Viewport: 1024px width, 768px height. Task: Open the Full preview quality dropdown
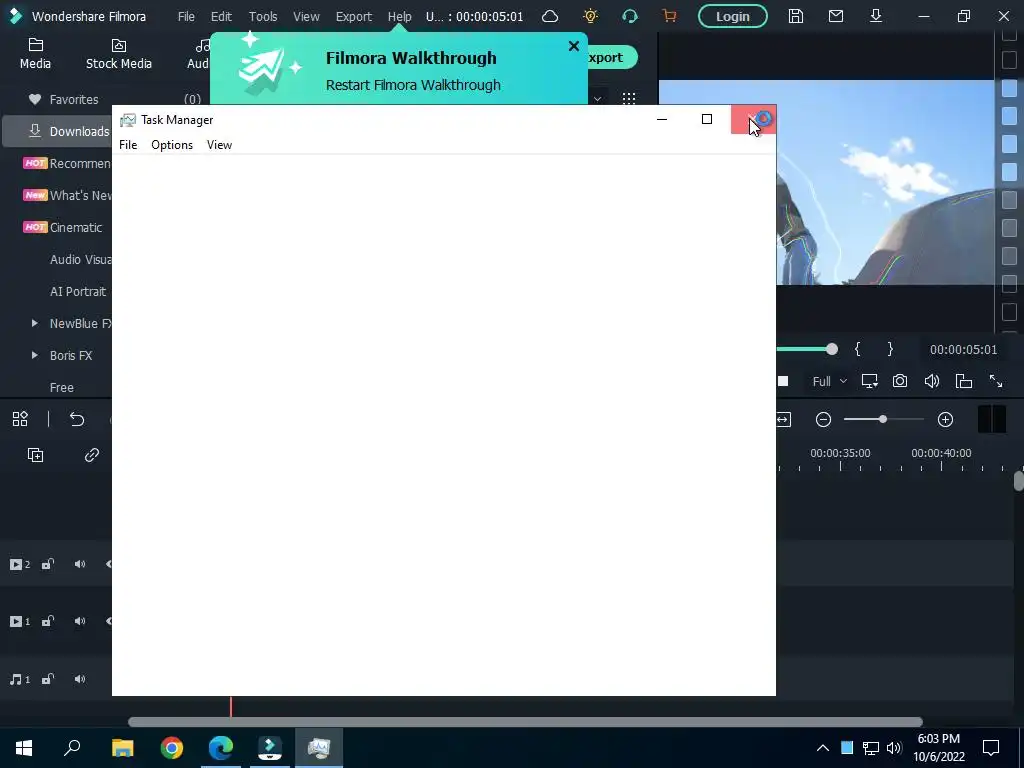829,381
